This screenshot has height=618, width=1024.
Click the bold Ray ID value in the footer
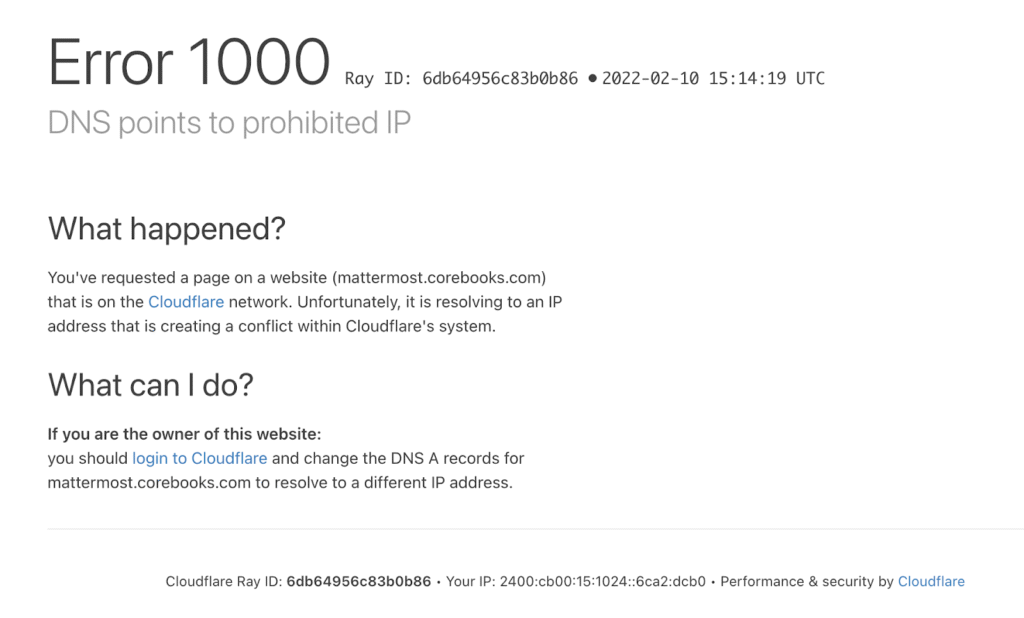pyautogui.click(x=358, y=581)
